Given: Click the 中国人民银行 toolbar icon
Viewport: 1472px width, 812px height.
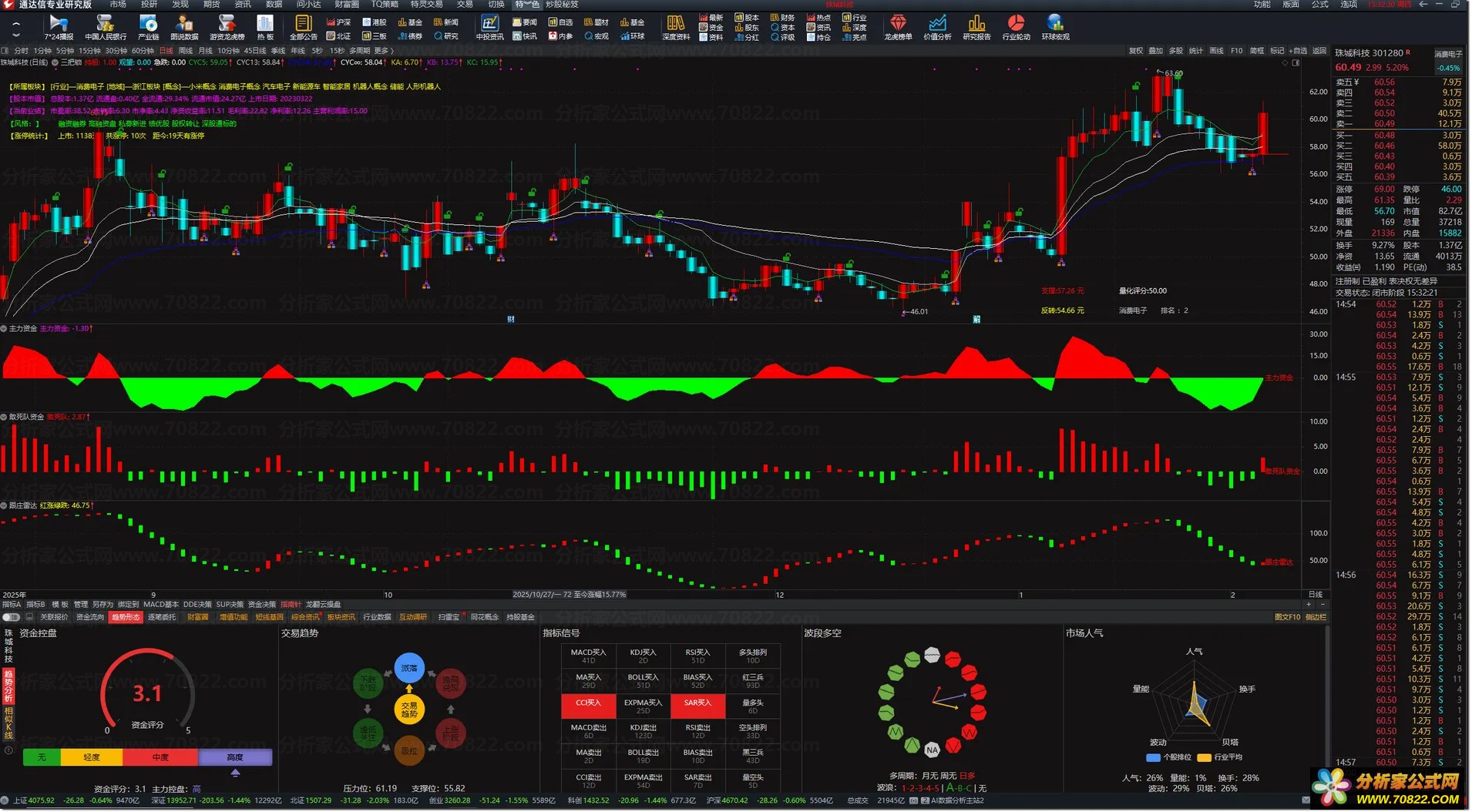Looking at the screenshot, I should (106, 28).
